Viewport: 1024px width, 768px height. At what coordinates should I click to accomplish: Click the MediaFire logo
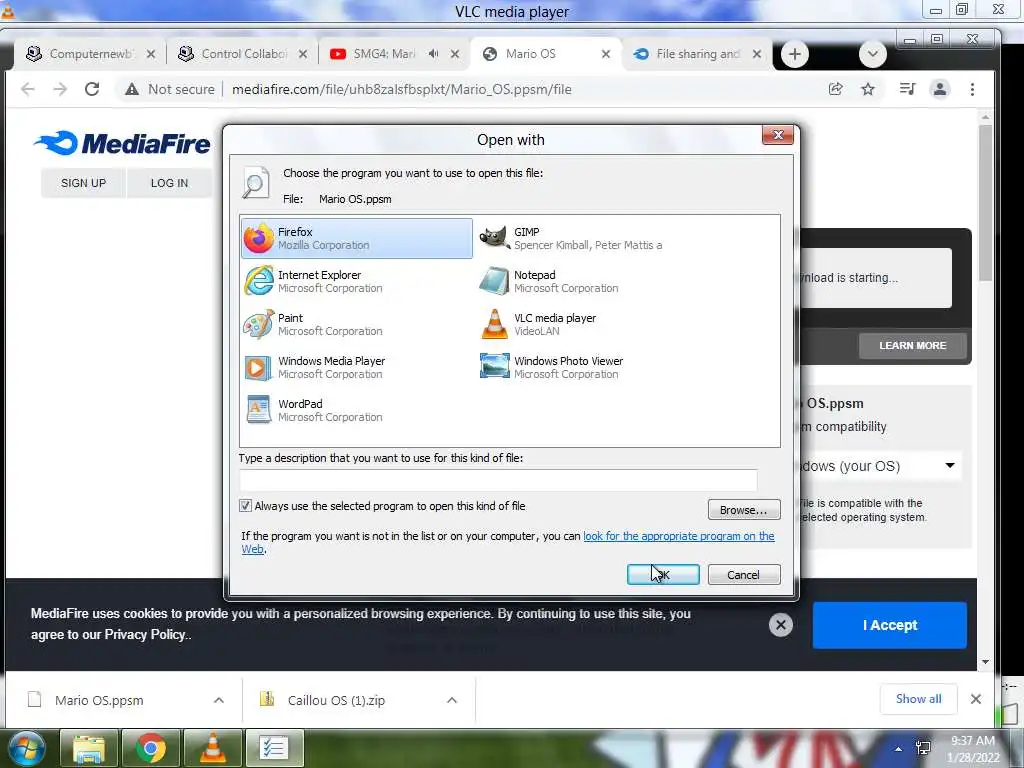(122, 143)
